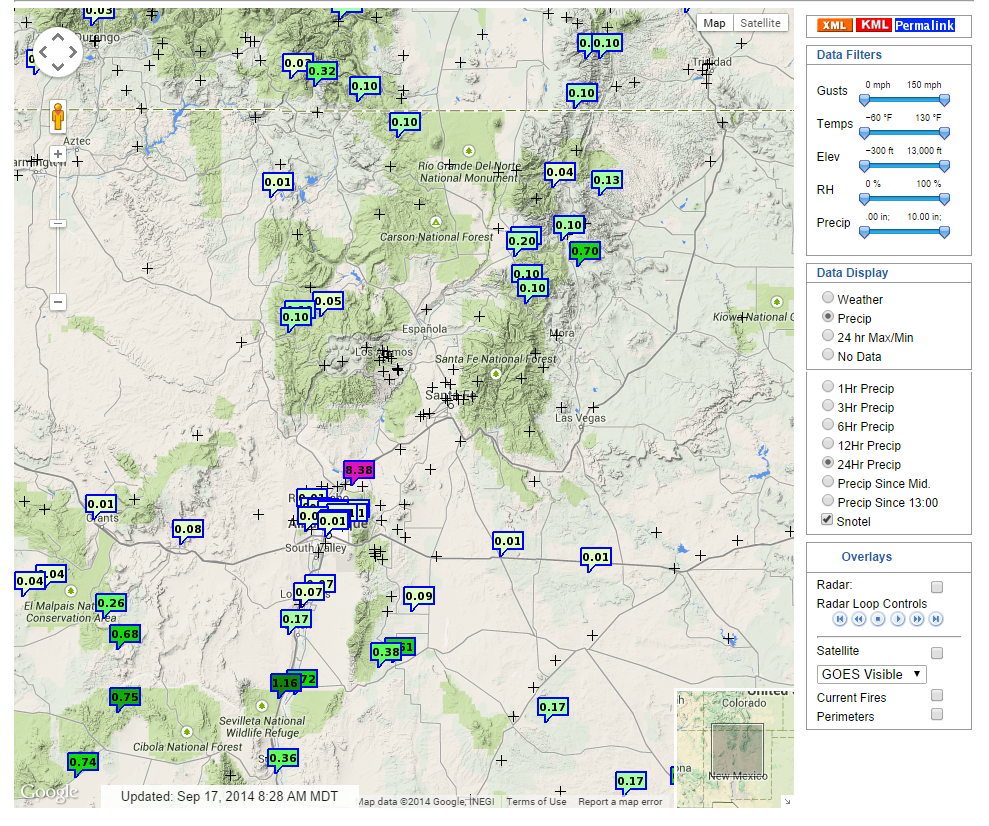
Task: Open the GOES Visible satellite dropdown
Action: click(x=870, y=674)
